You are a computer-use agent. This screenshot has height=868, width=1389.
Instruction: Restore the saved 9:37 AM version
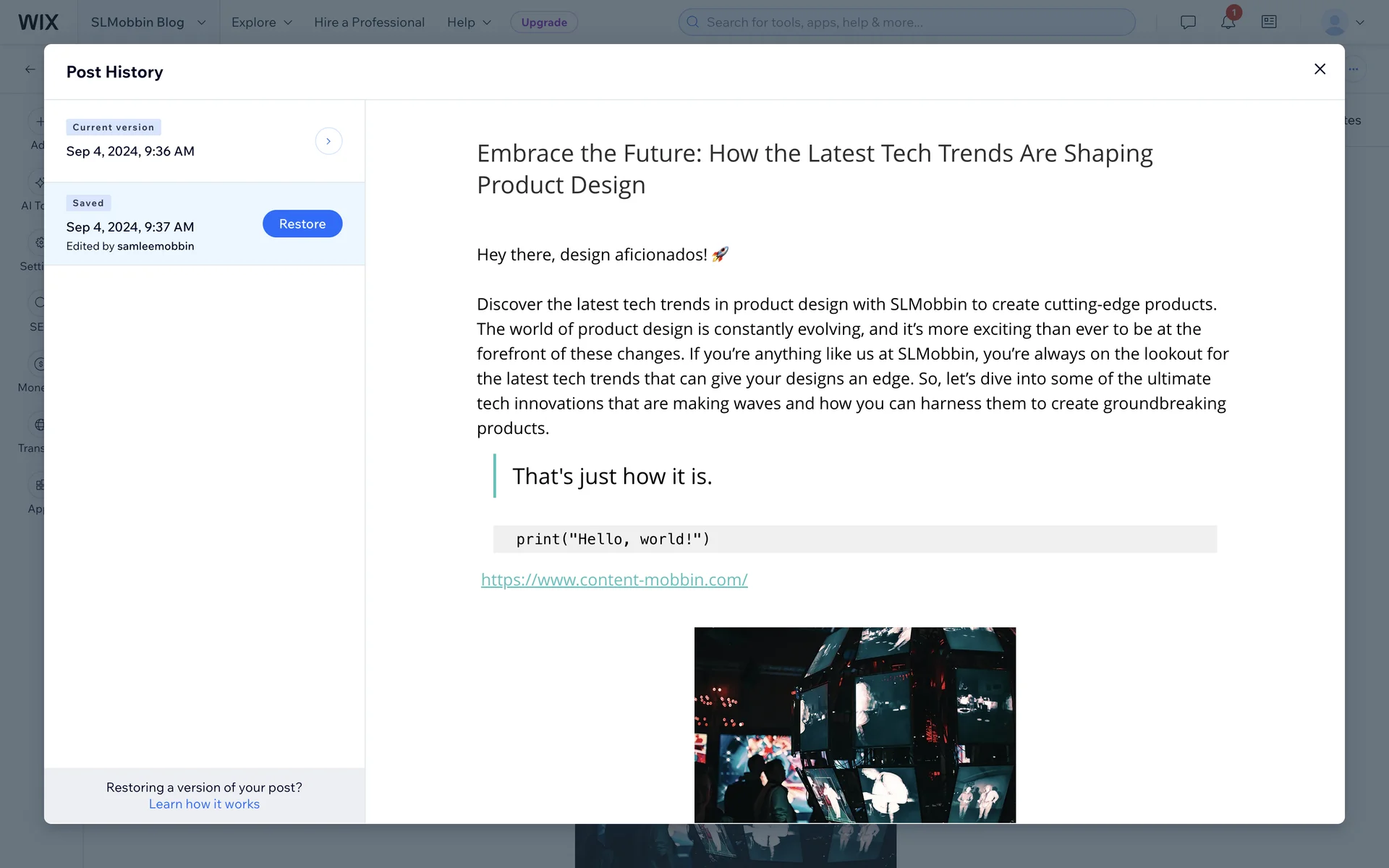(302, 224)
